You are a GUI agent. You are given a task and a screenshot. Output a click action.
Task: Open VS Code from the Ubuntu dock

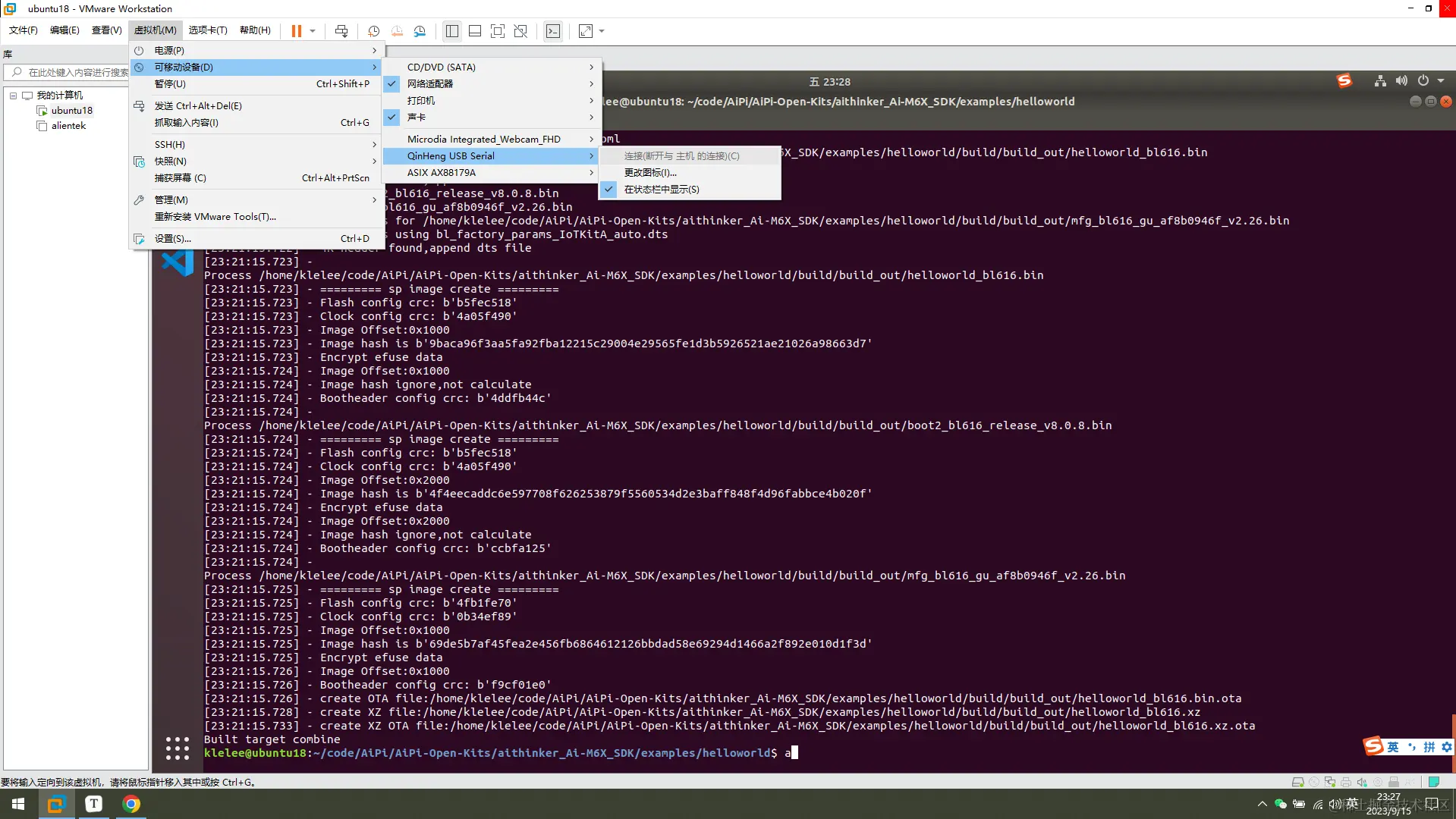(178, 263)
